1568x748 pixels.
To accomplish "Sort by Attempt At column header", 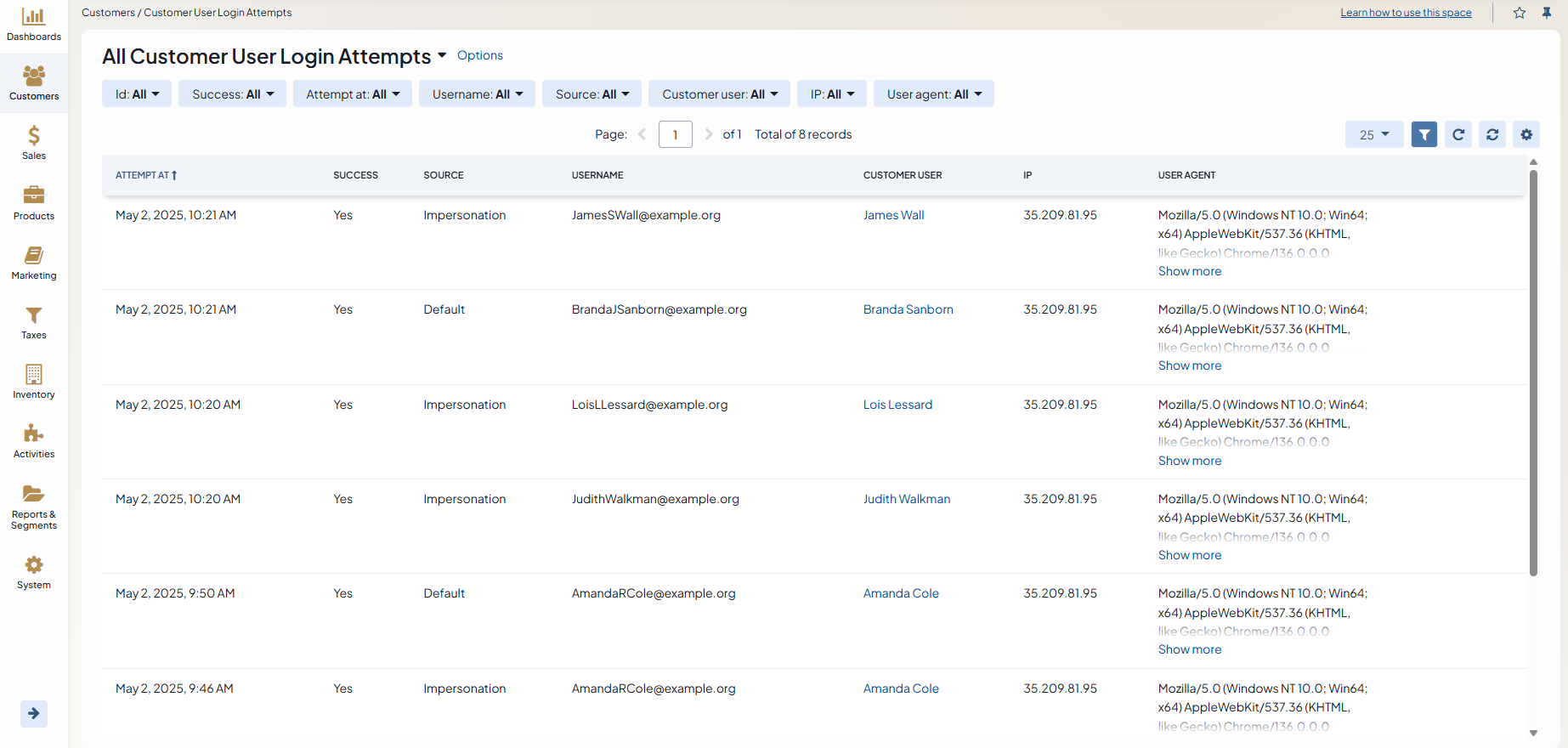I will coord(145,175).
